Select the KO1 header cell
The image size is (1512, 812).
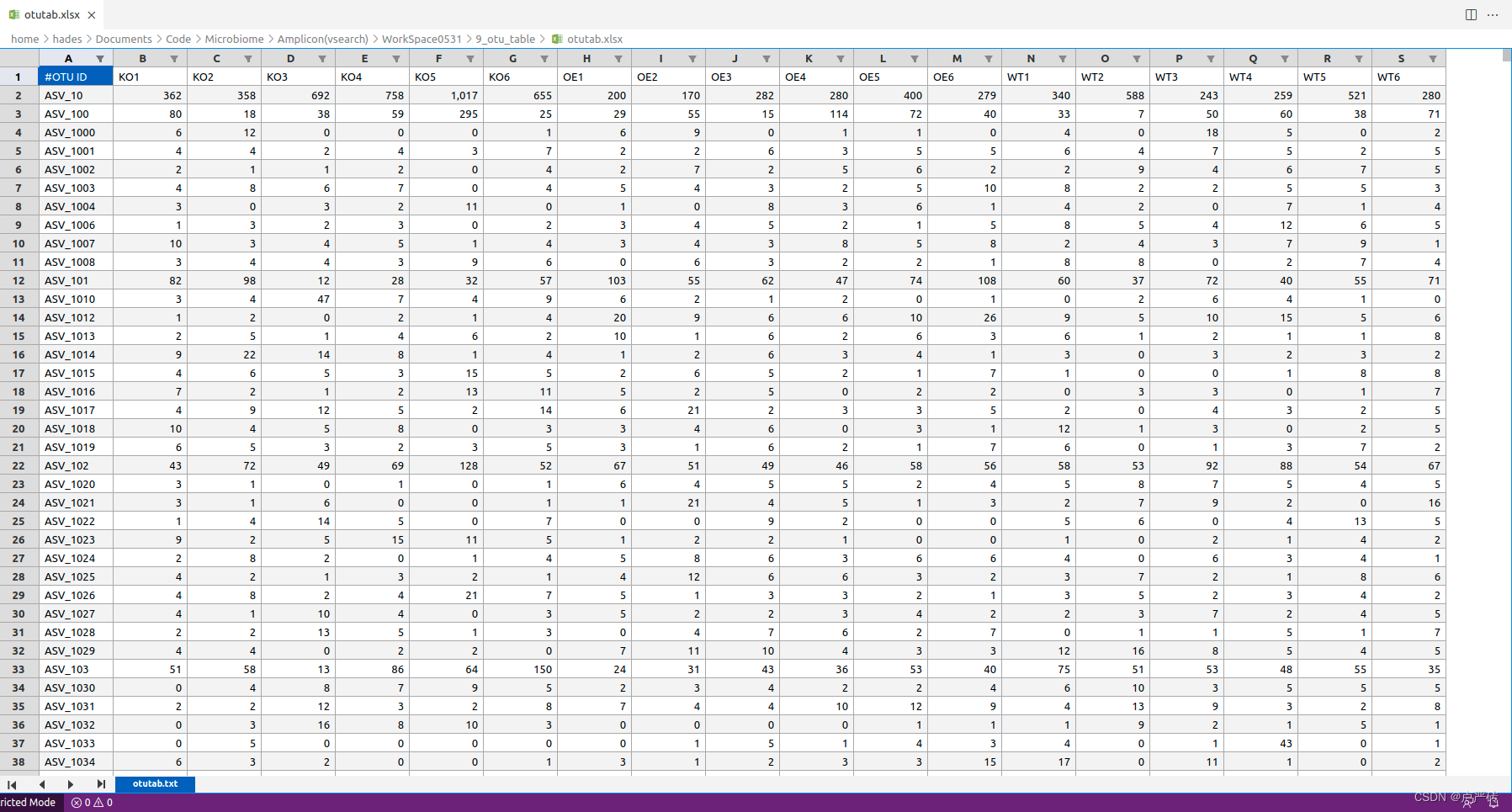150,77
